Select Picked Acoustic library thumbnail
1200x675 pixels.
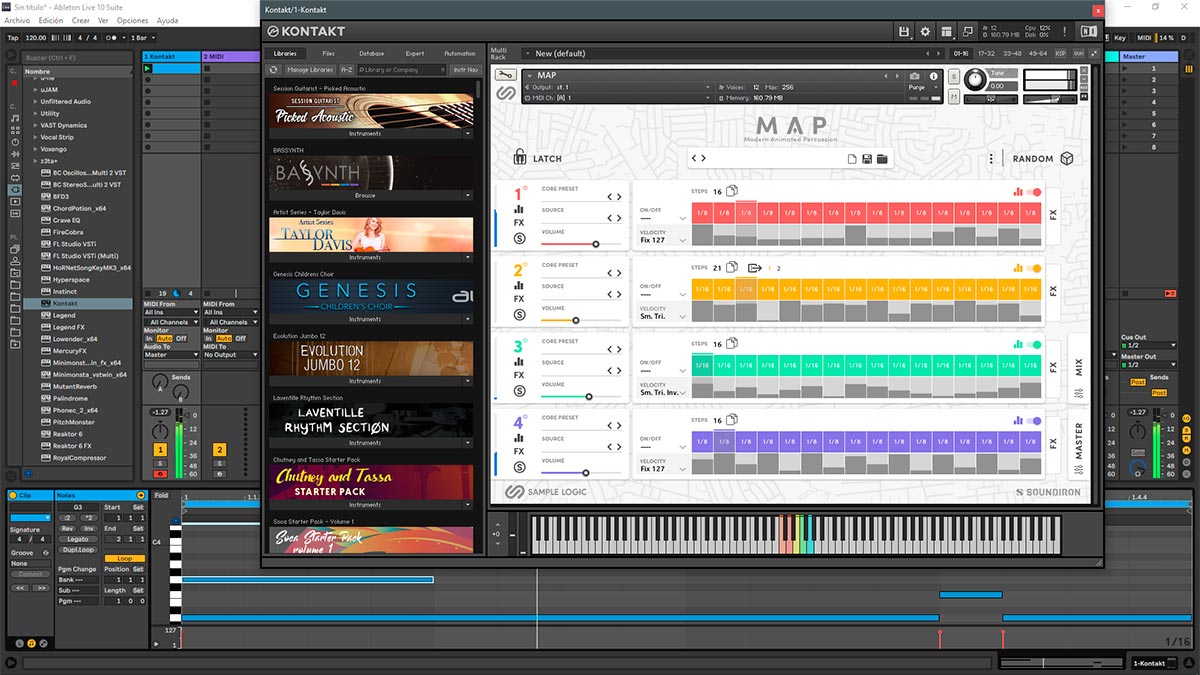(x=372, y=112)
